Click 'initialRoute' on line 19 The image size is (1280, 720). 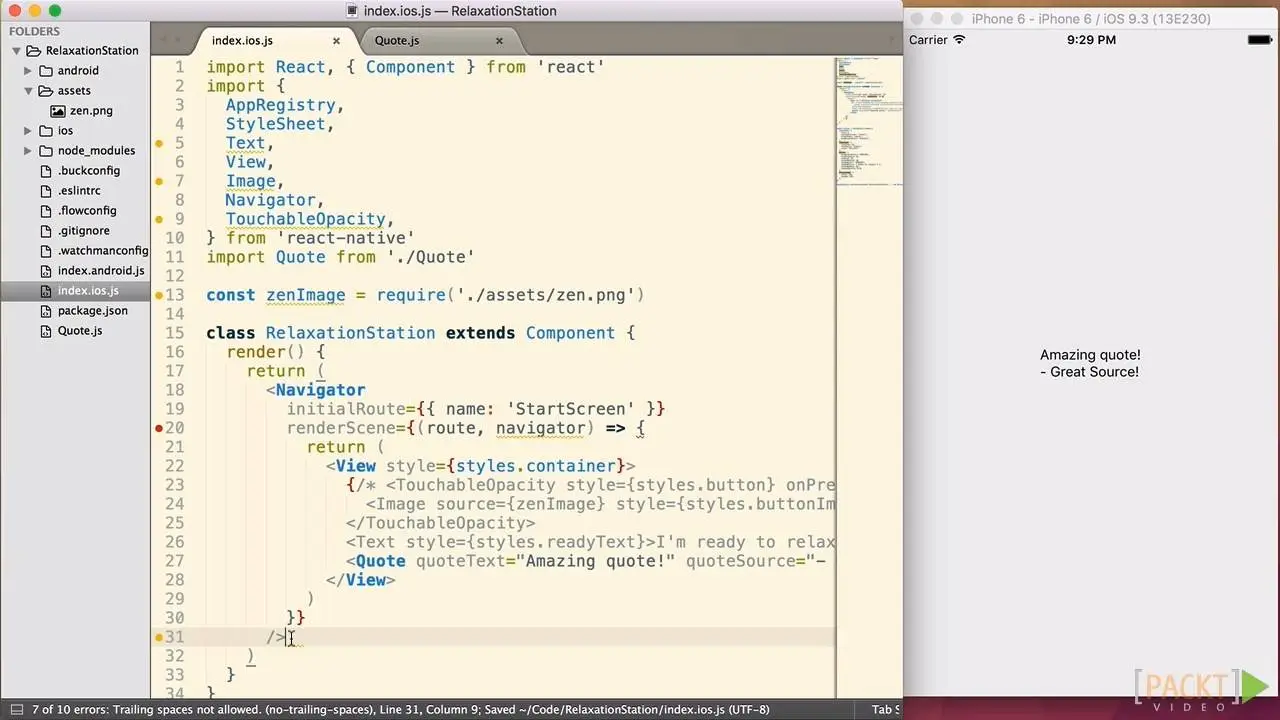click(346, 409)
